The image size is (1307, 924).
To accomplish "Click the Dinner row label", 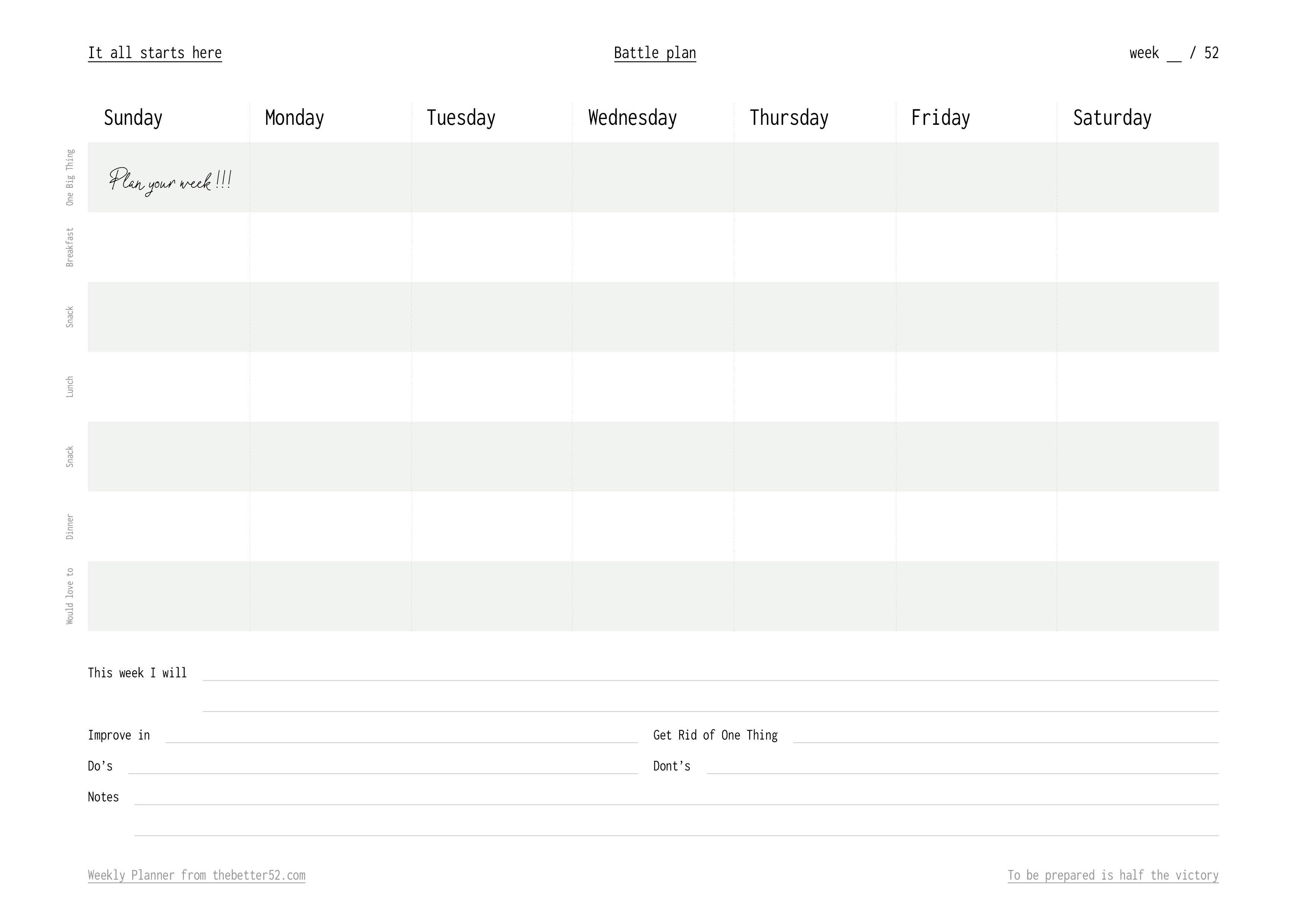I will (70, 526).
